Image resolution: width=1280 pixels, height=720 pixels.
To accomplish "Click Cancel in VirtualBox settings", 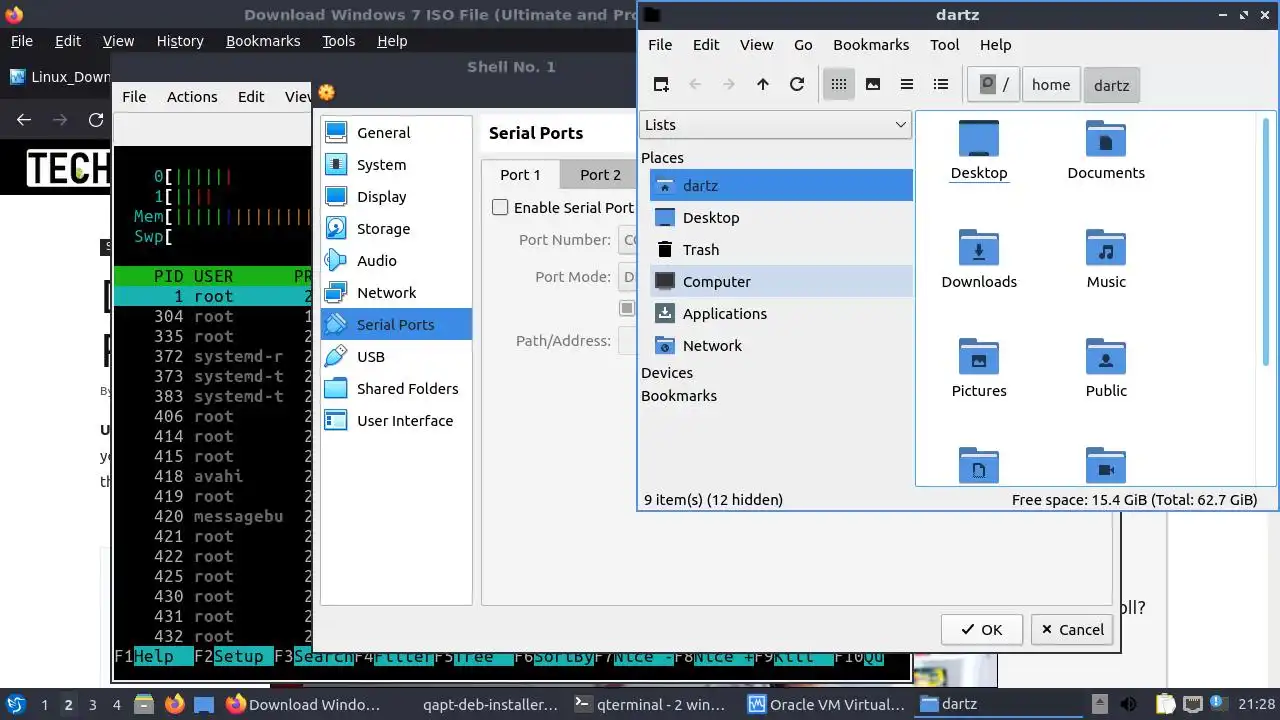I will [x=1072, y=629].
